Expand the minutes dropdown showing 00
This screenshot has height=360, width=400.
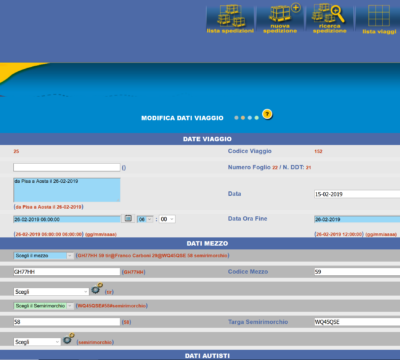point(167,219)
